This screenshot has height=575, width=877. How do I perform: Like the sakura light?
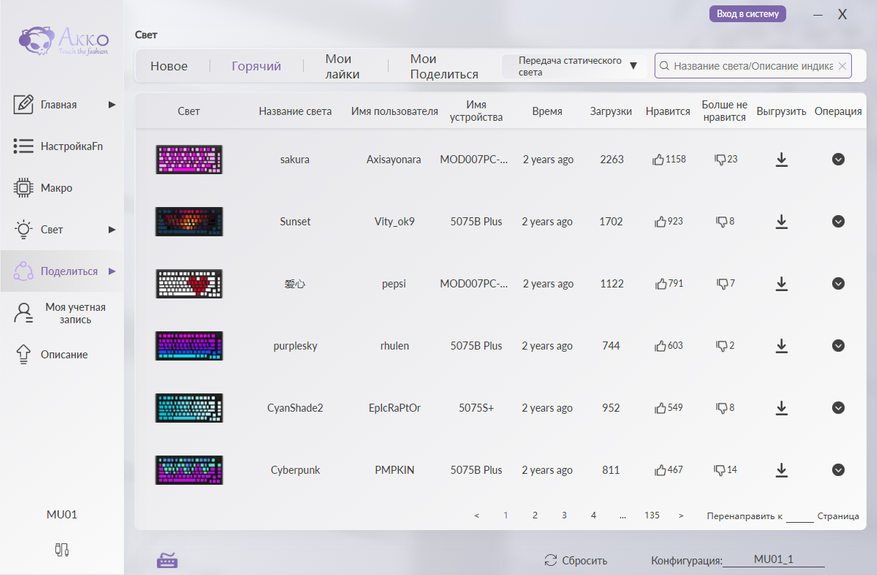(x=658, y=160)
